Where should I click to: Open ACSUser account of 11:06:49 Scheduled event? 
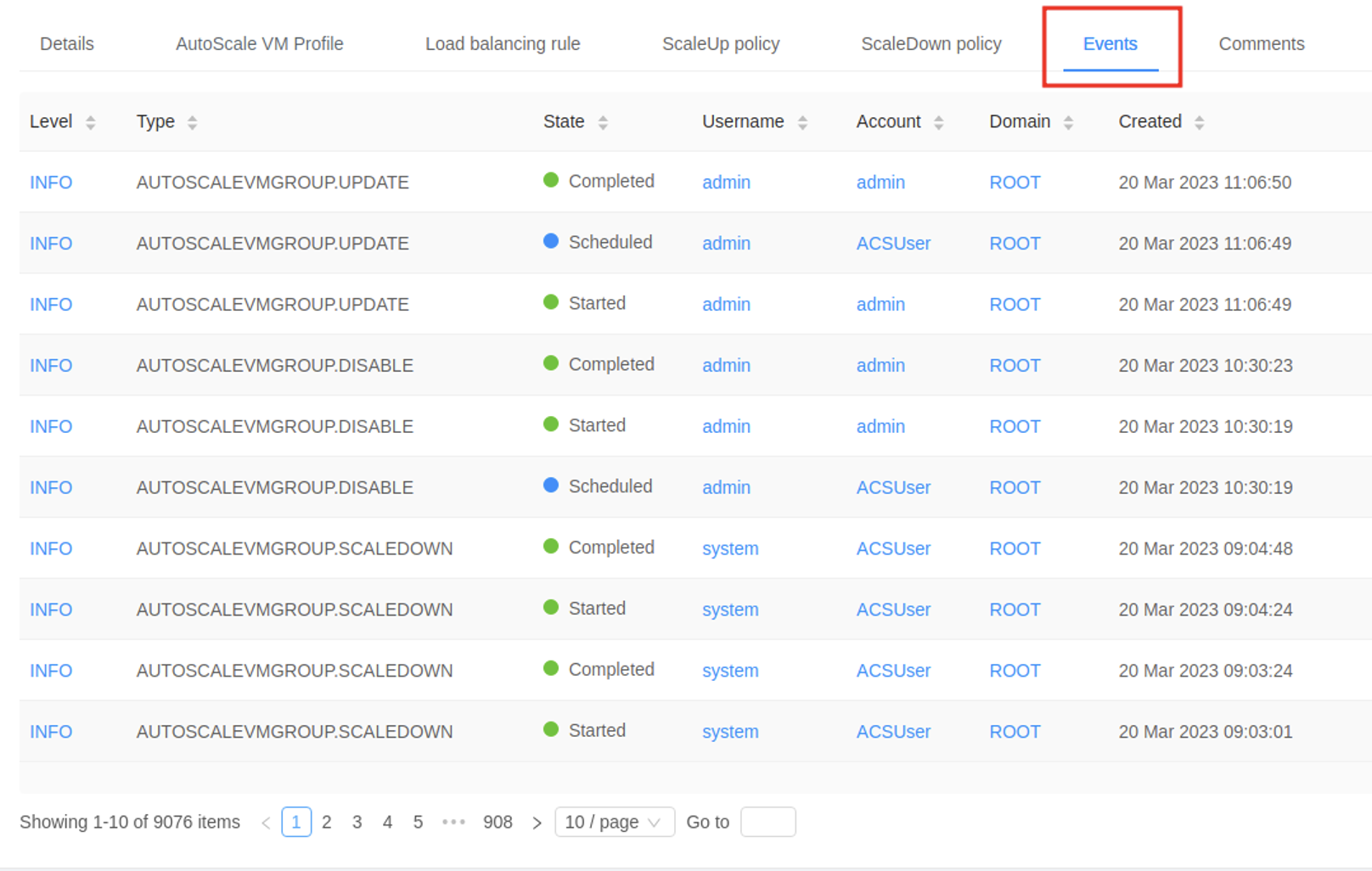tap(893, 244)
